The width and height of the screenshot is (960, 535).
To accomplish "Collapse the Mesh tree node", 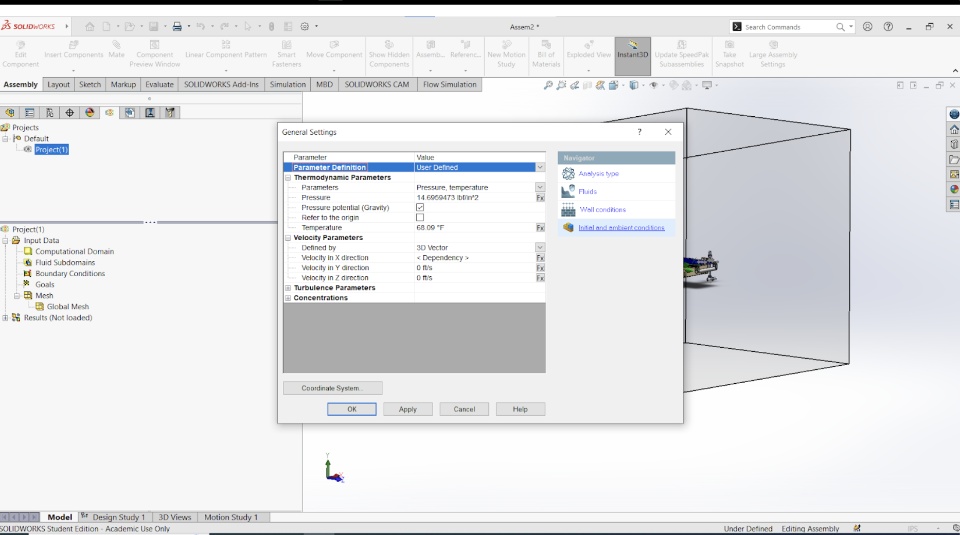I will pos(17,296).
